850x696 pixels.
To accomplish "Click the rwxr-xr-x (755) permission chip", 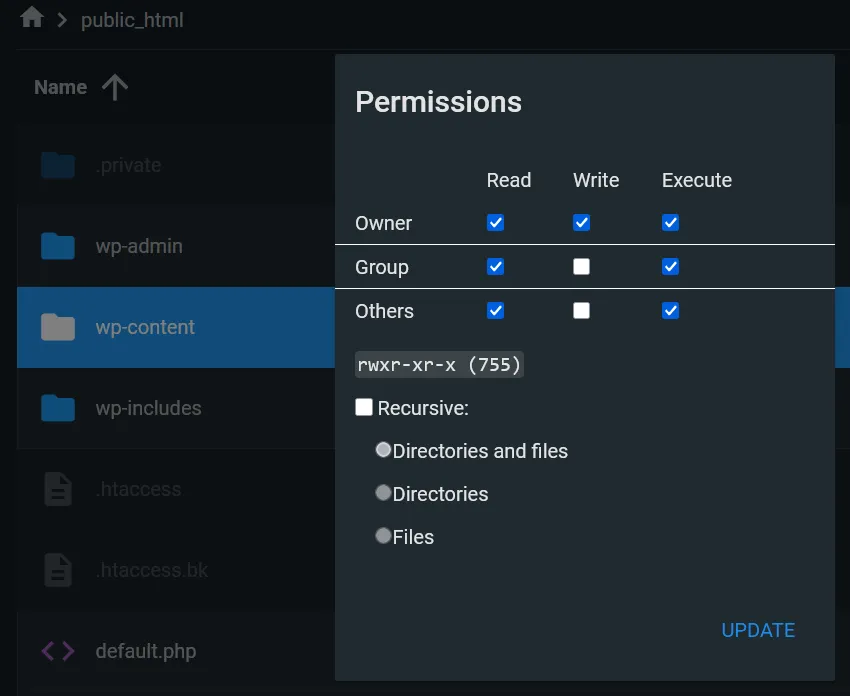I will 439,364.
